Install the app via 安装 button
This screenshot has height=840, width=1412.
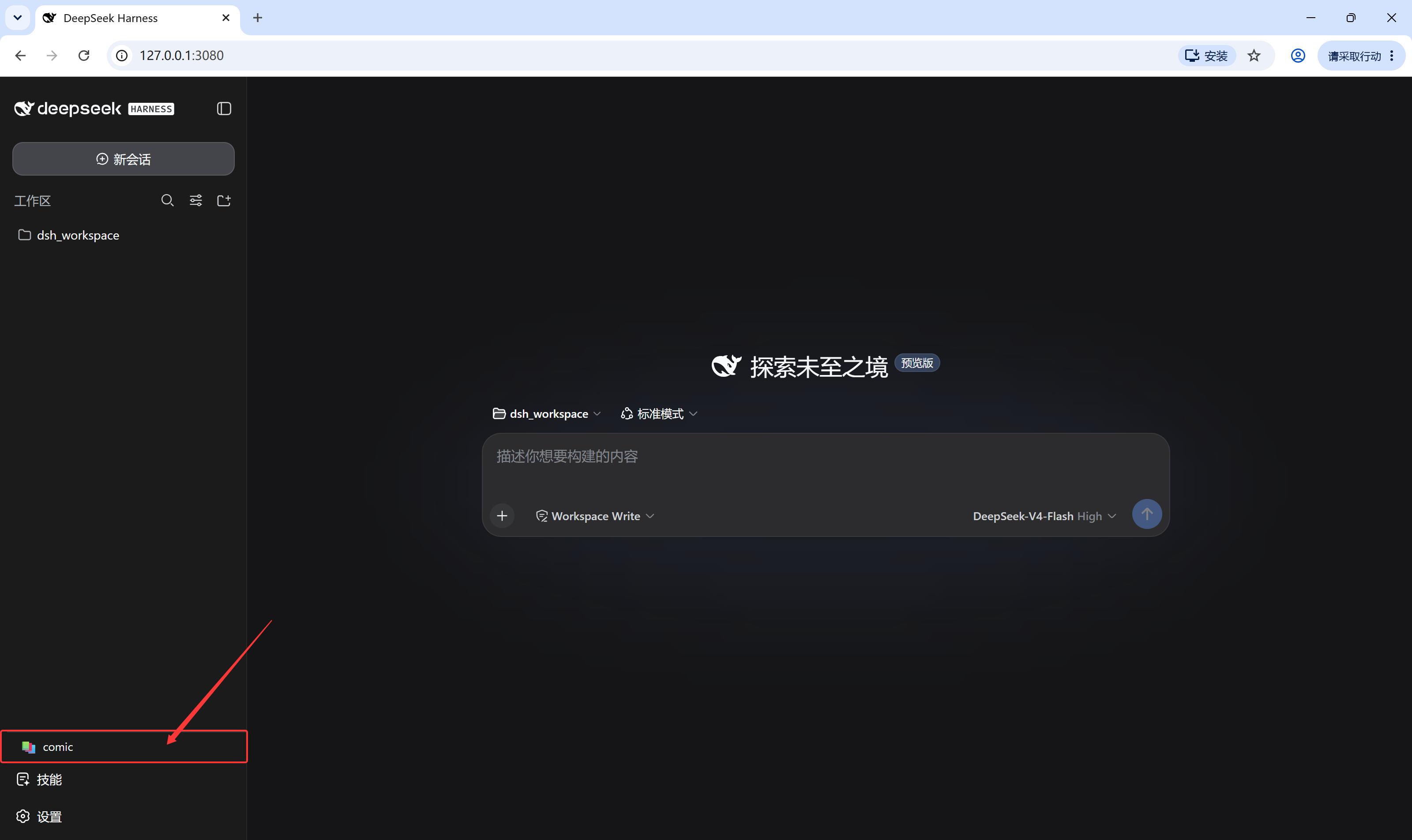1206,56
